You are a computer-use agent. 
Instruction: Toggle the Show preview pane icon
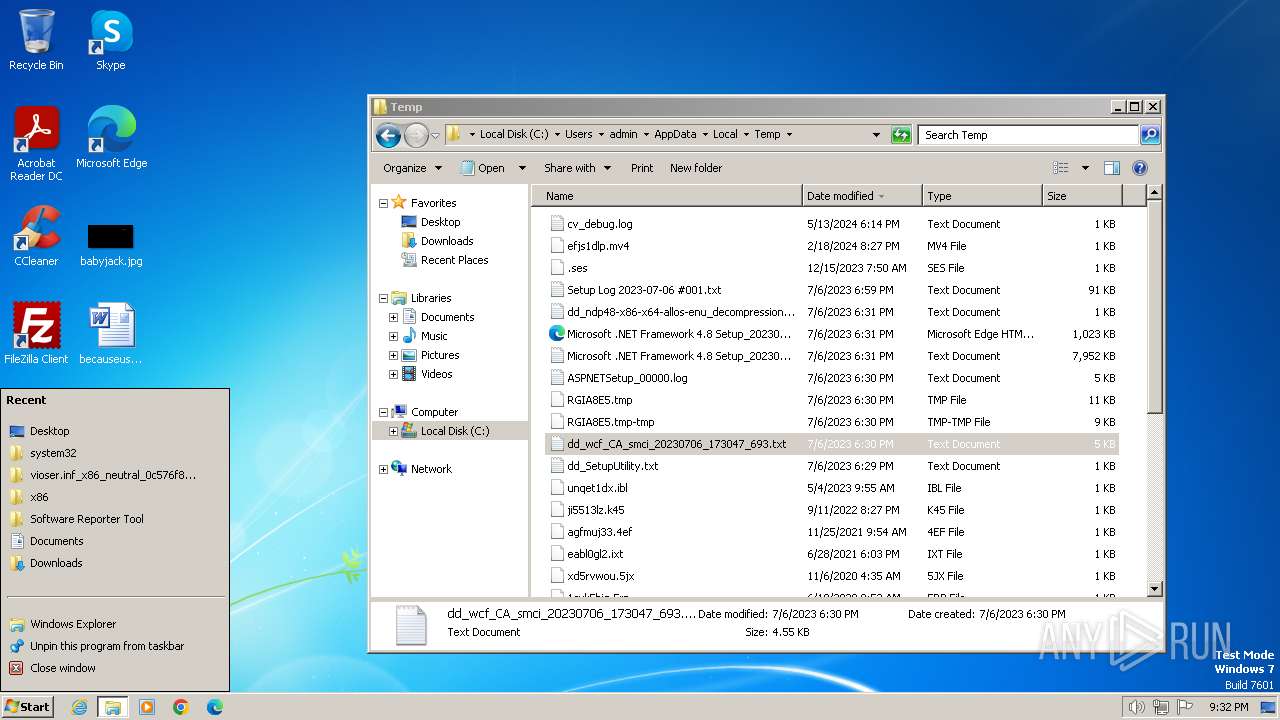(1112, 168)
